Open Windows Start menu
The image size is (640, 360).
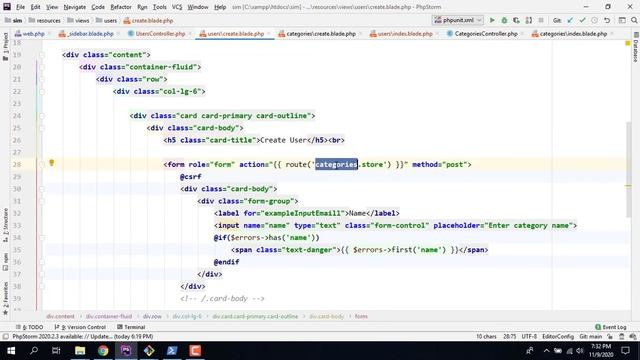coord(11,351)
